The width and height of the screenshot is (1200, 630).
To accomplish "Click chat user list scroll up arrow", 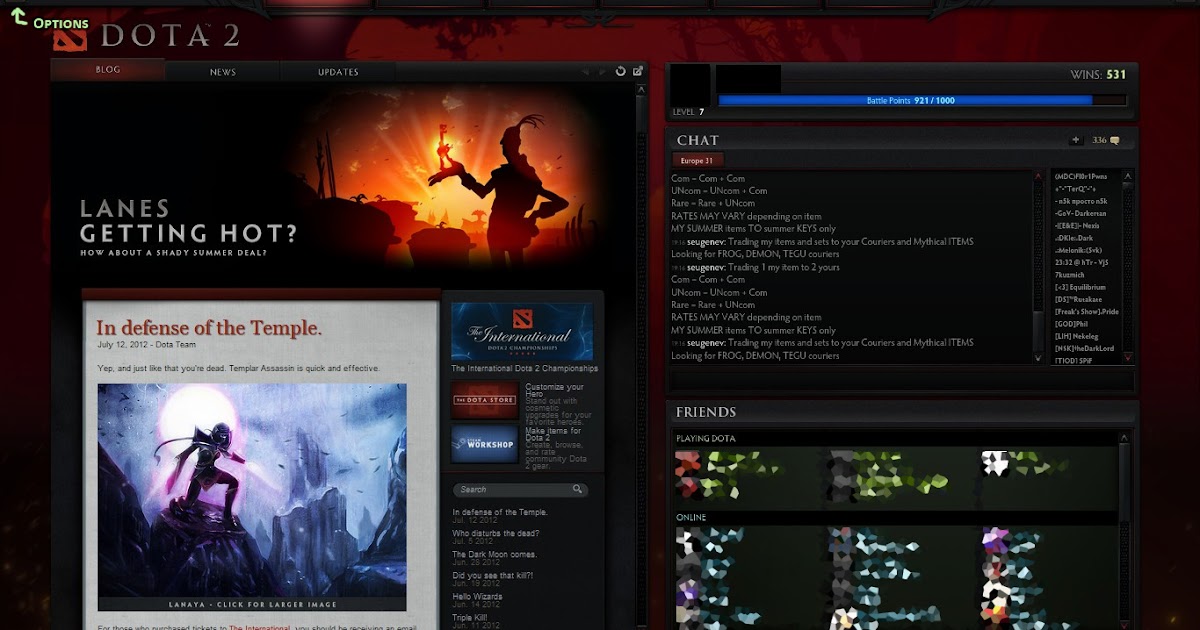I will (x=1128, y=176).
